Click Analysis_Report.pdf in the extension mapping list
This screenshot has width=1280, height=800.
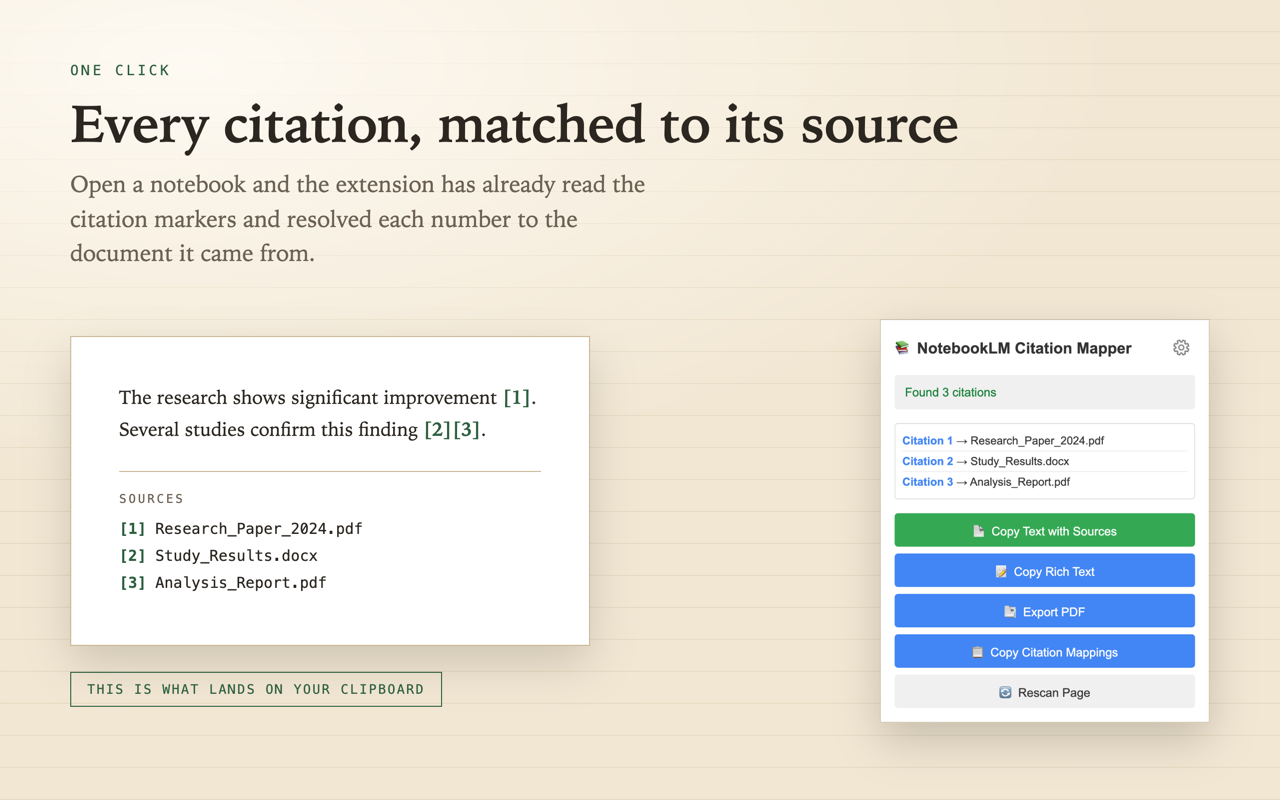pyautogui.click(x=1019, y=482)
